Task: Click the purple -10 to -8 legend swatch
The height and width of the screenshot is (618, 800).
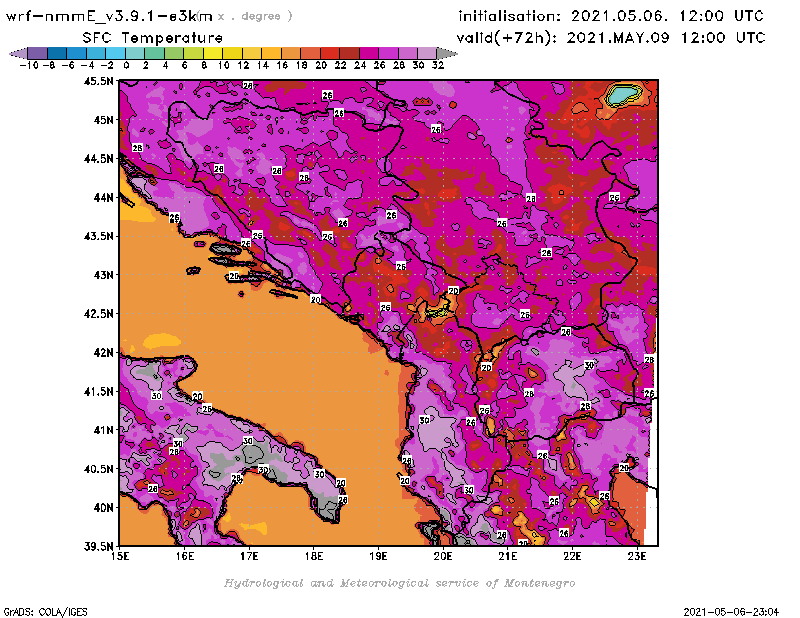Action: coord(38,53)
